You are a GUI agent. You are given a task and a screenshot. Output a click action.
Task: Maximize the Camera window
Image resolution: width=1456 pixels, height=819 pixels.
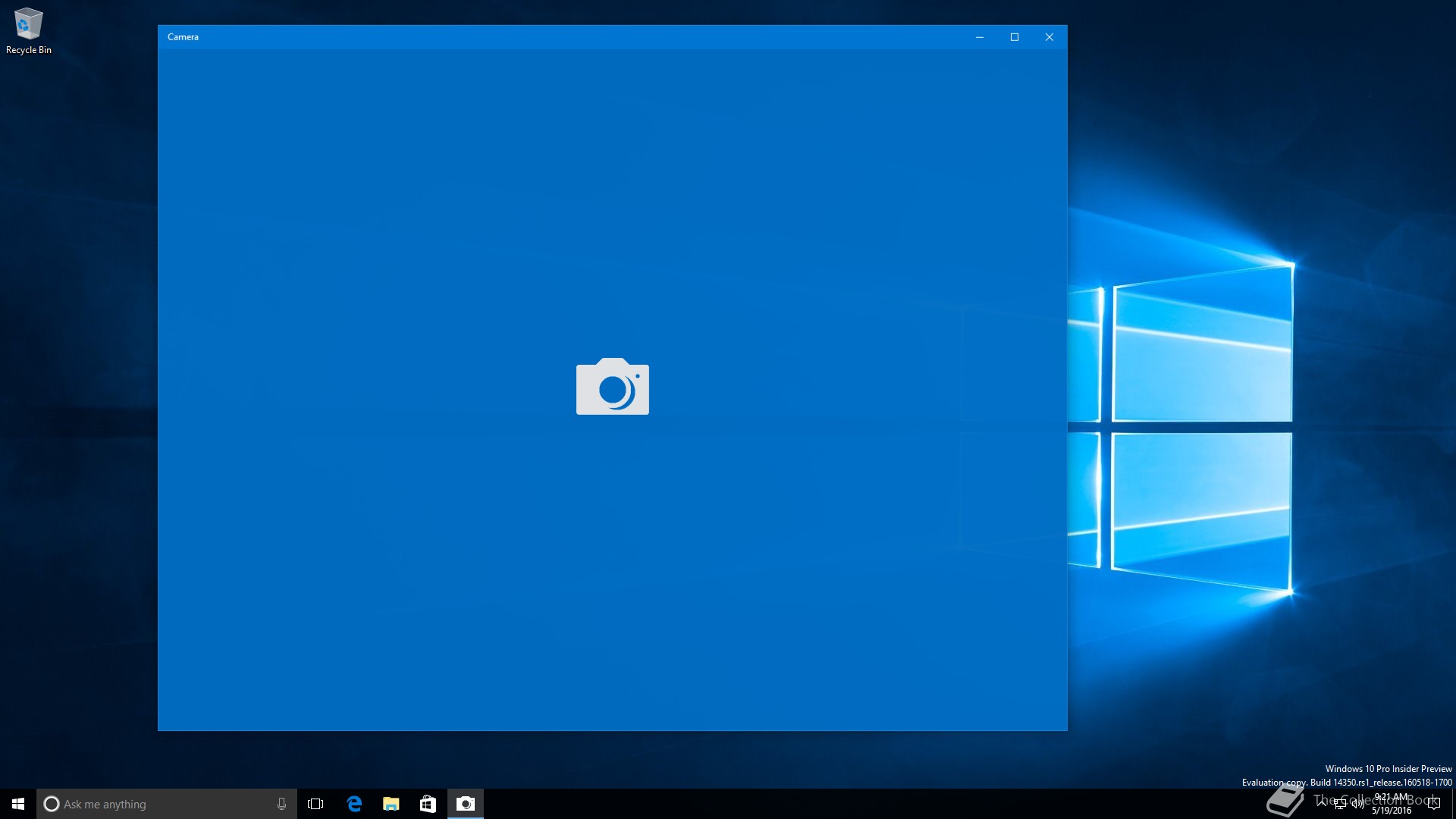pos(1014,37)
